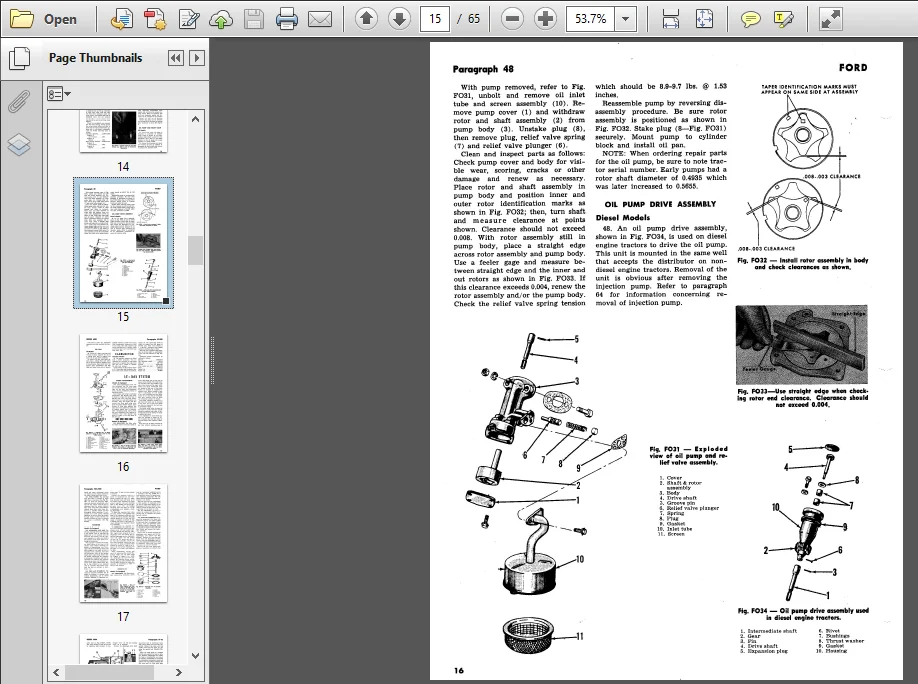Open the thumbnails options menu dropdown

click(59, 94)
